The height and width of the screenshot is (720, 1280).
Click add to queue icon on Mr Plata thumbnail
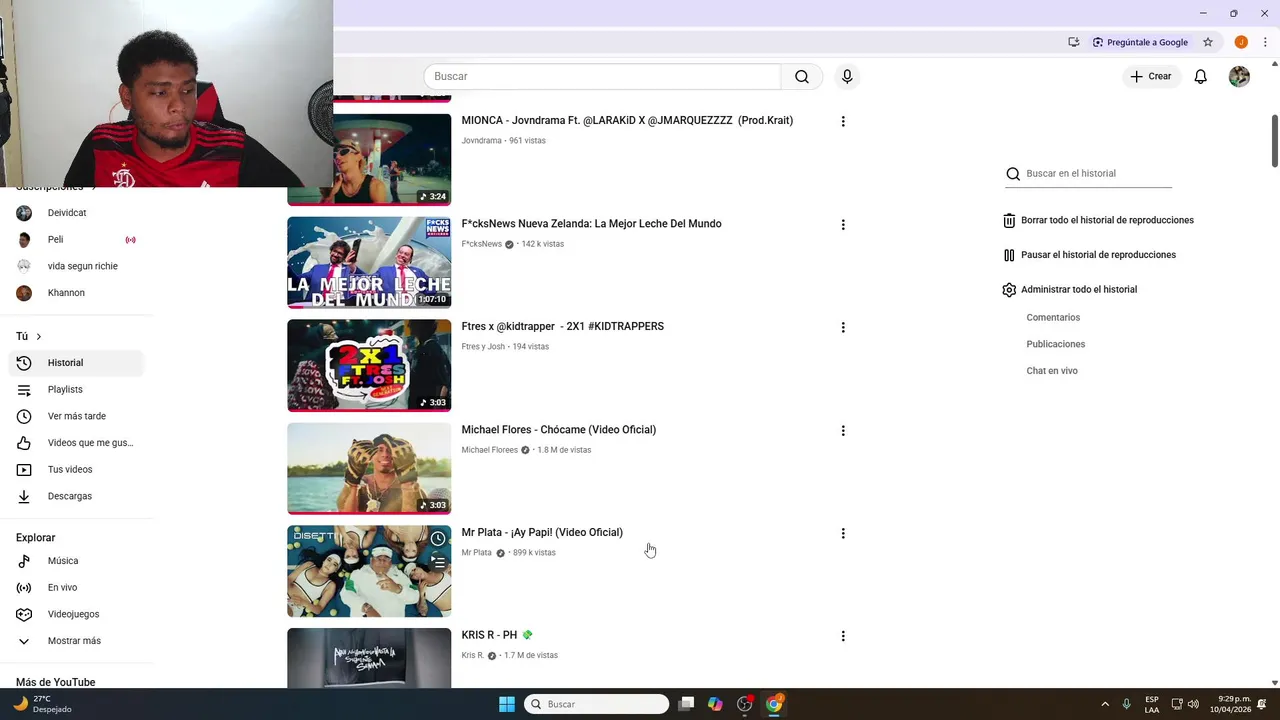438,562
